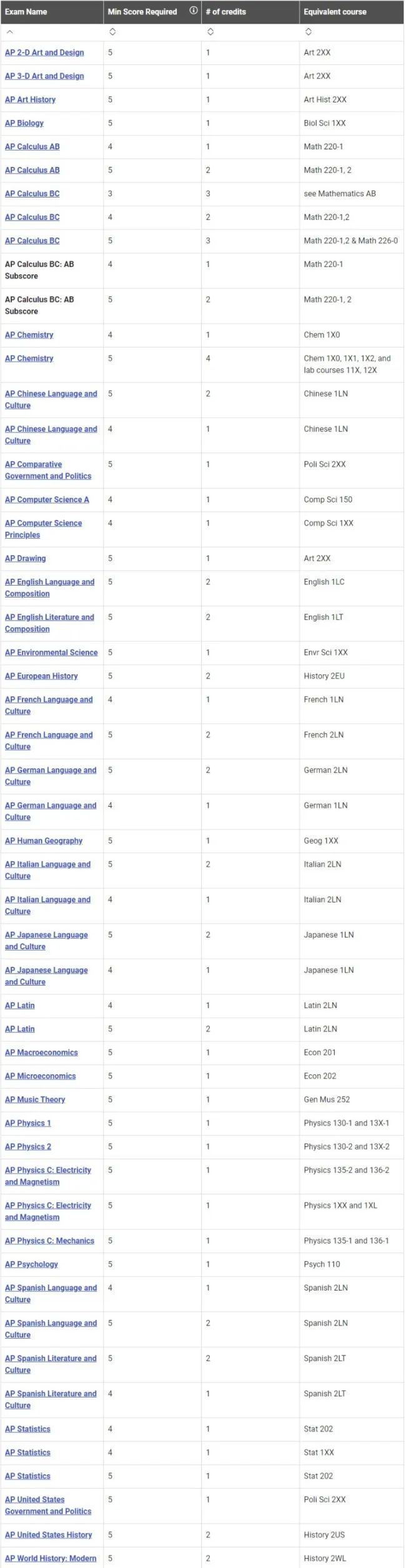Visit the AP United States History link
Viewport: 406px width, 1568px height.
coord(48,1535)
